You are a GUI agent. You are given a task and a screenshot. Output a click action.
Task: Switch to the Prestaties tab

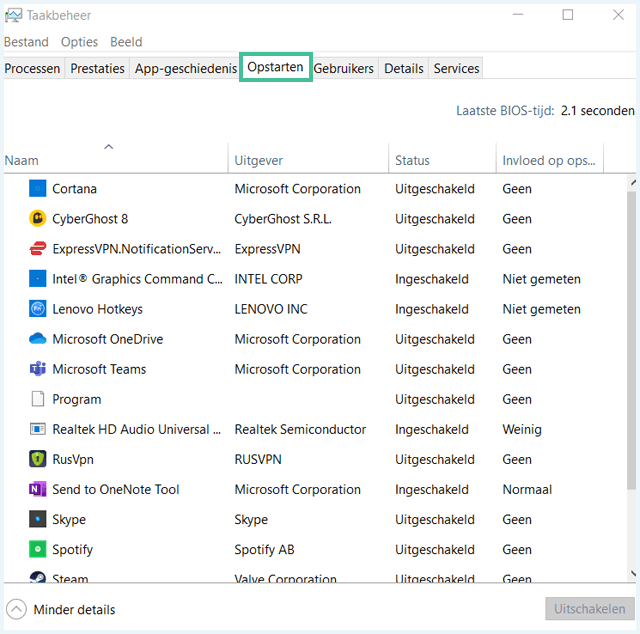point(97,68)
